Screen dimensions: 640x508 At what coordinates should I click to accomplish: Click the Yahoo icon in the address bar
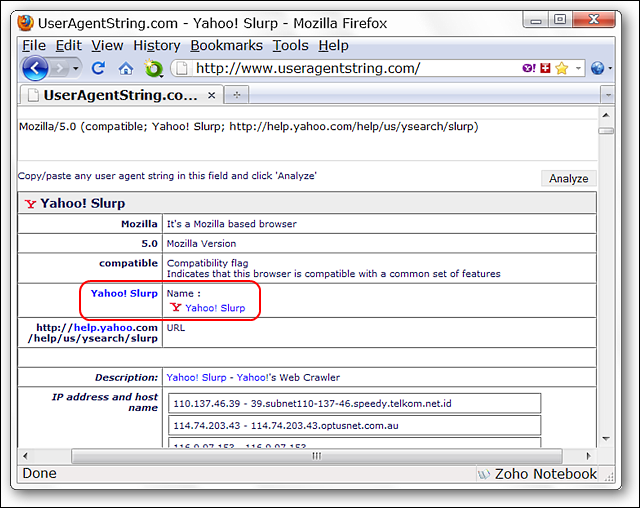pyautogui.click(x=528, y=68)
